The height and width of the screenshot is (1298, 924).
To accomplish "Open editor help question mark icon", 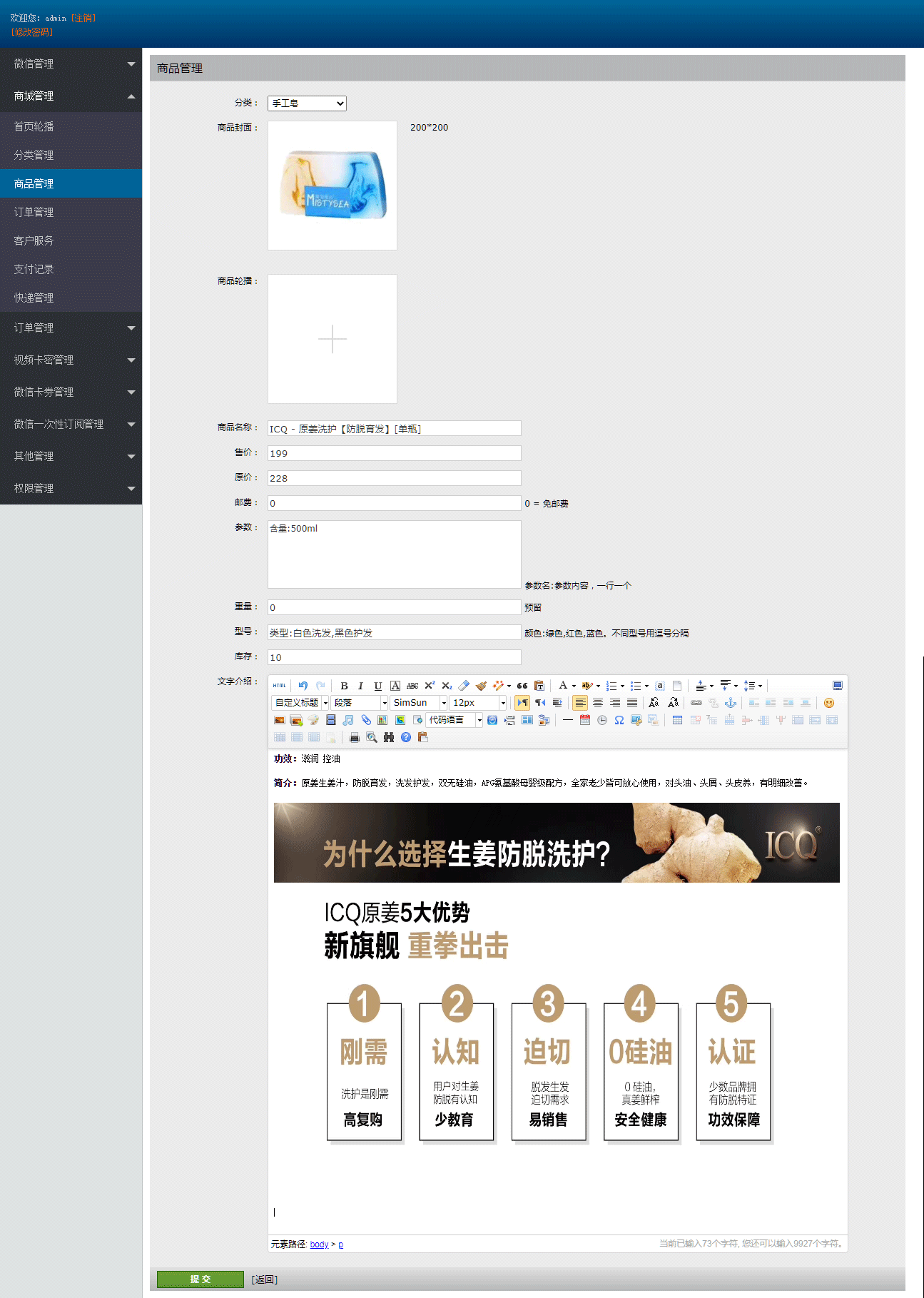I will 406,737.
